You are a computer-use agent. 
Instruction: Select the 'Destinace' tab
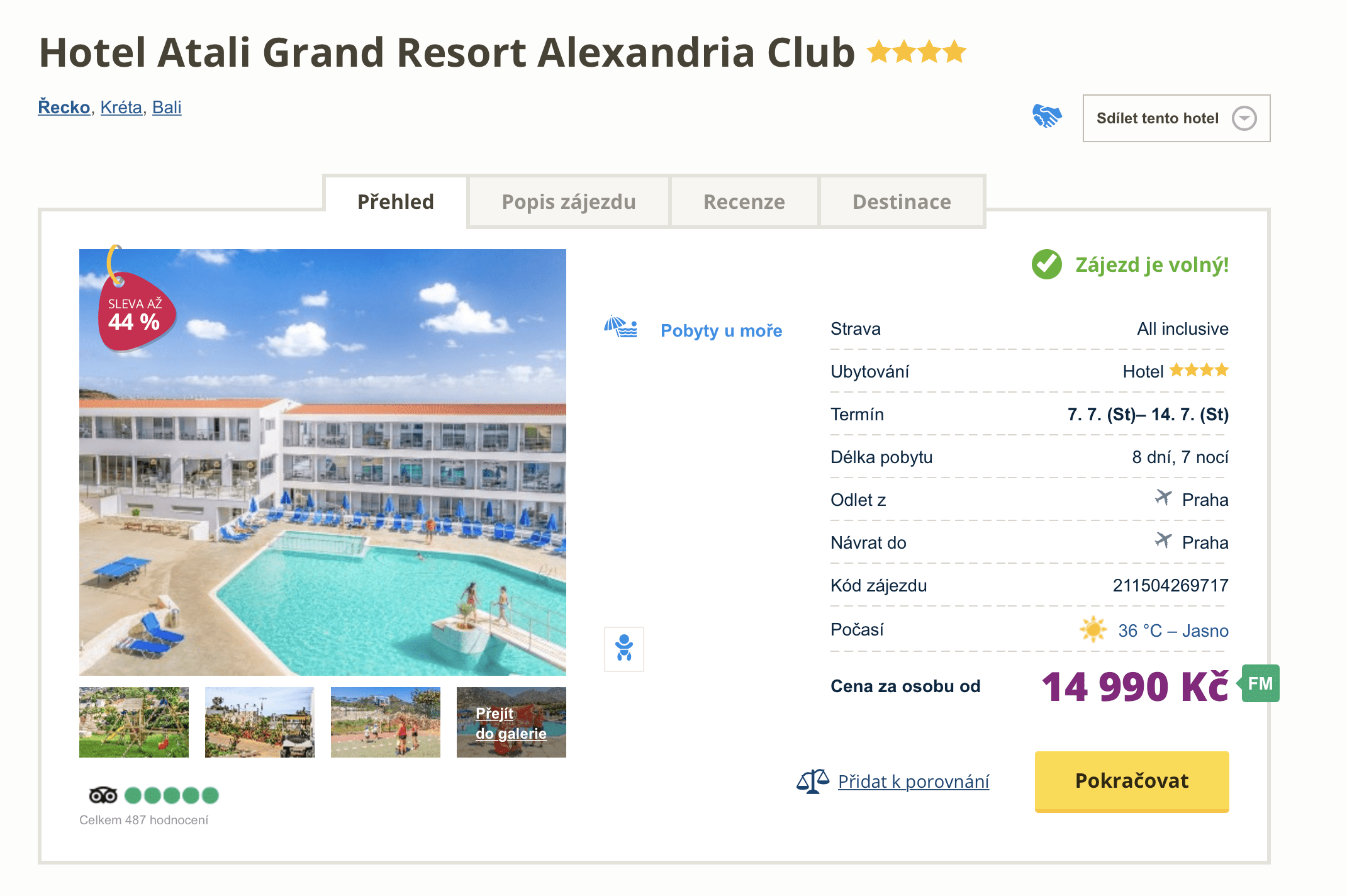(901, 202)
